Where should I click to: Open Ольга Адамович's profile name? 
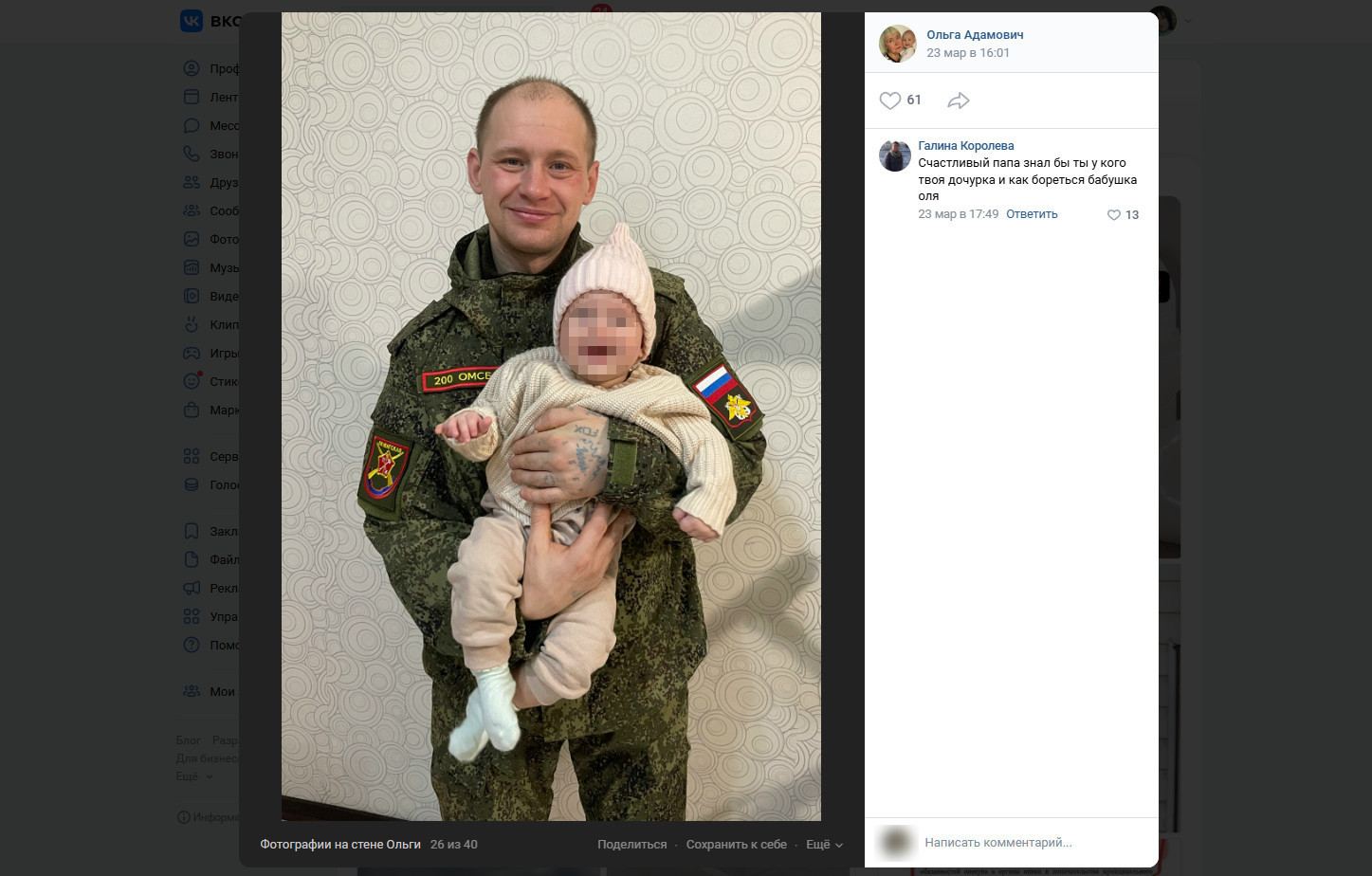pyautogui.click(x=975, y=35)
